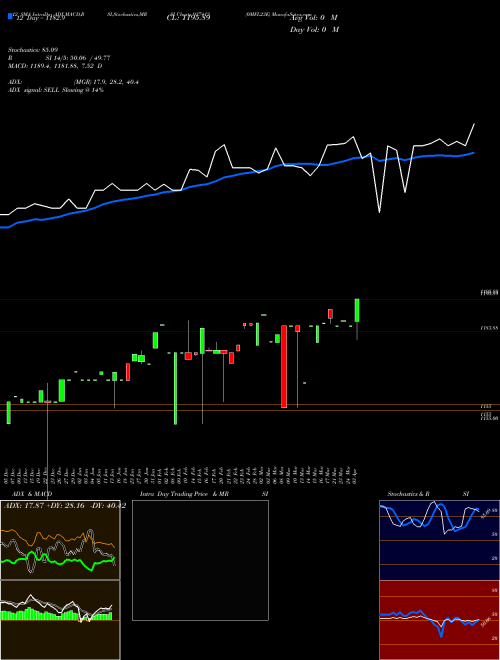
Task: Click the '1193.55' price level label
Action: coord(490,327)
